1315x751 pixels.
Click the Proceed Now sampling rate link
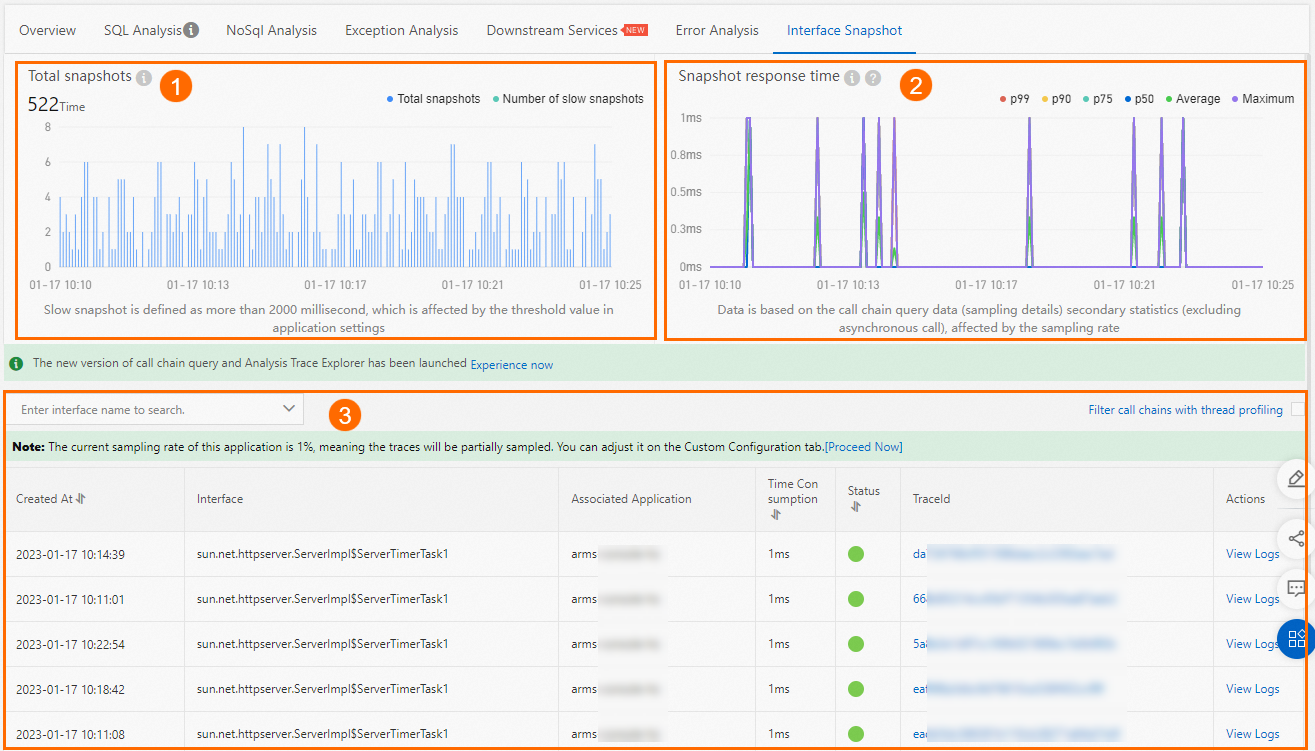coord(863,447)
